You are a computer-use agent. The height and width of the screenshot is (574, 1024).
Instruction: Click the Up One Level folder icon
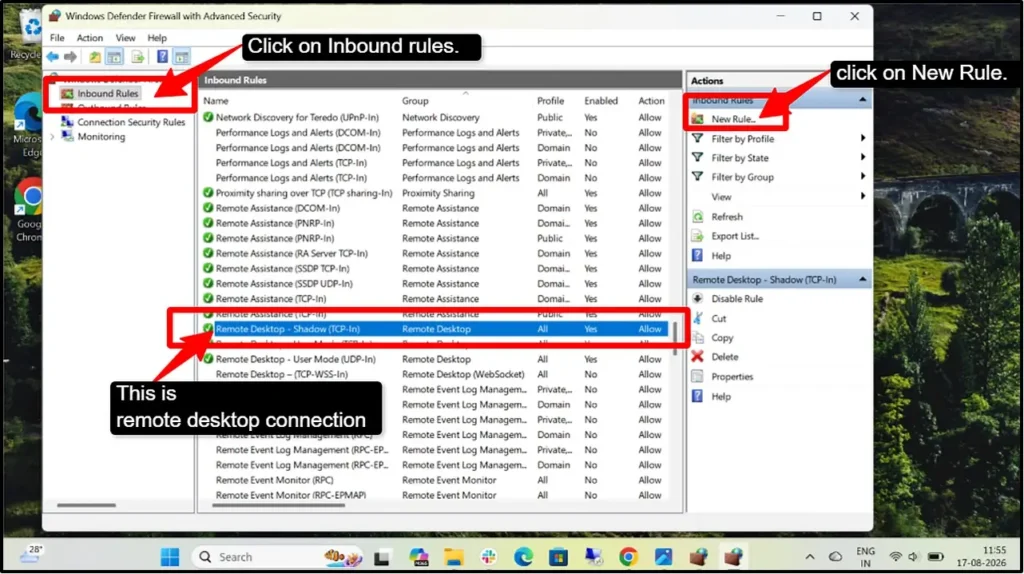95,57
